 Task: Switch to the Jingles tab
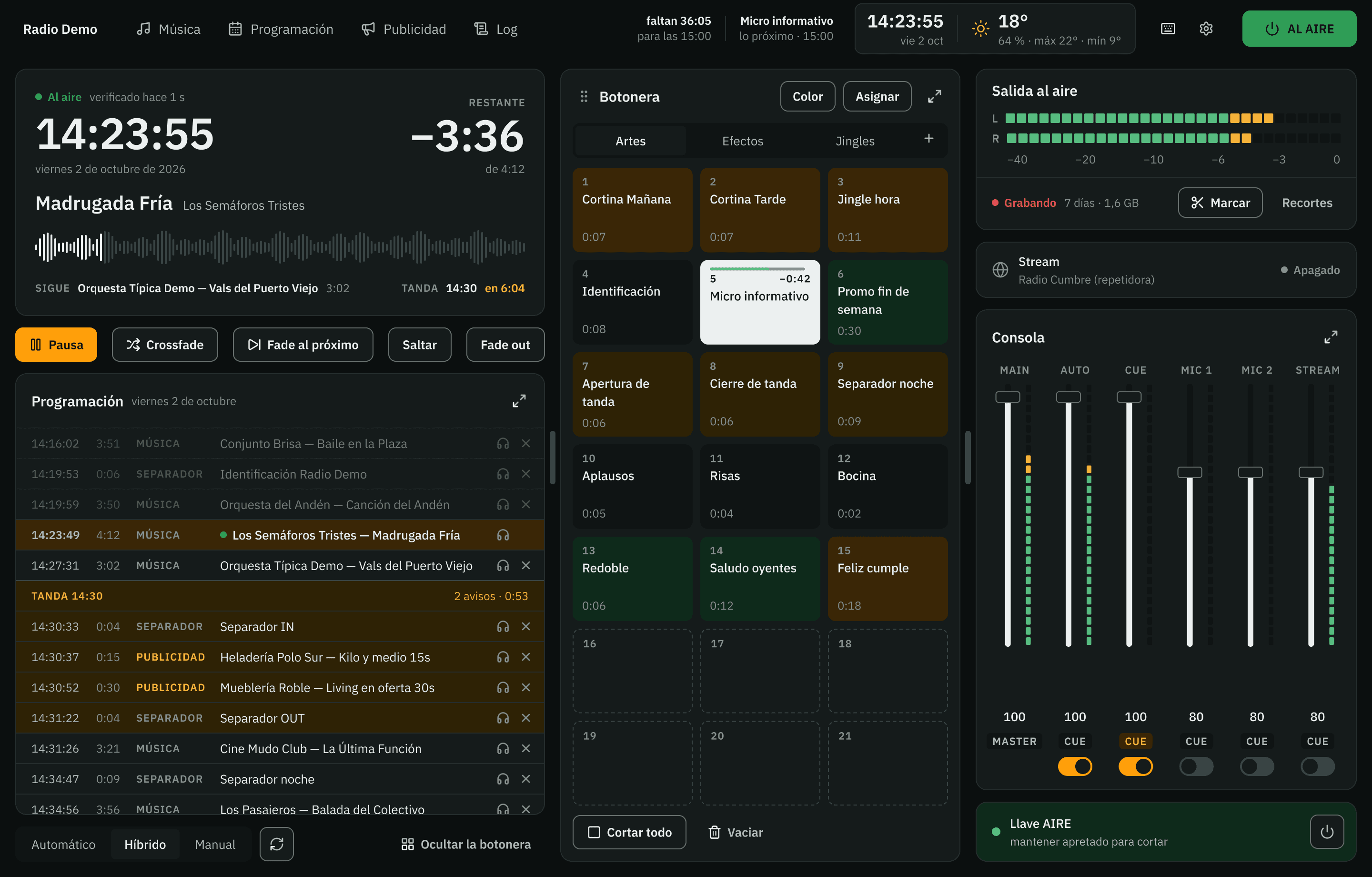click(x=855, y=141)
